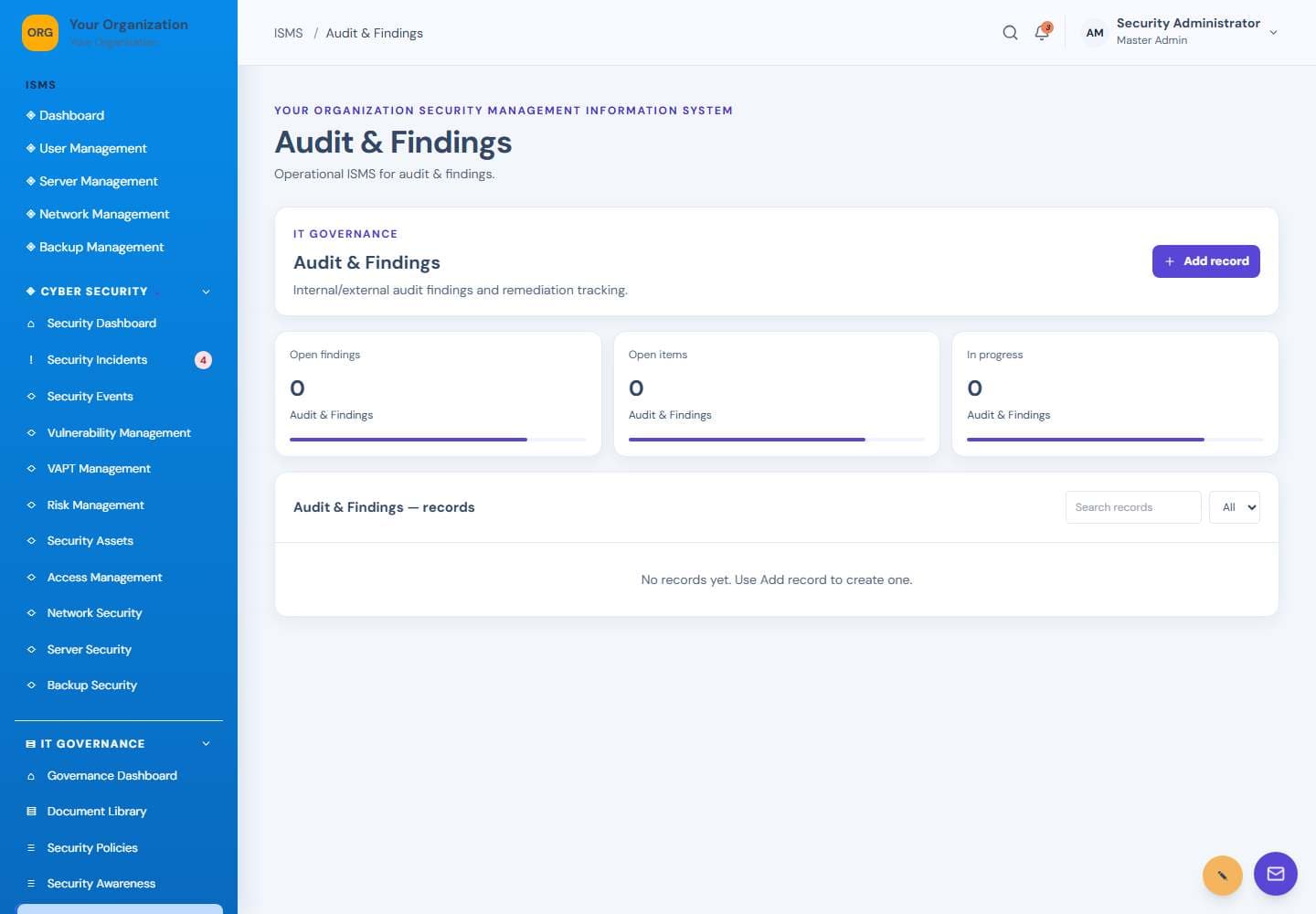Screen dimensions: 1316x914
Task: Open Security Assets page
Action: tap(90, 541)
